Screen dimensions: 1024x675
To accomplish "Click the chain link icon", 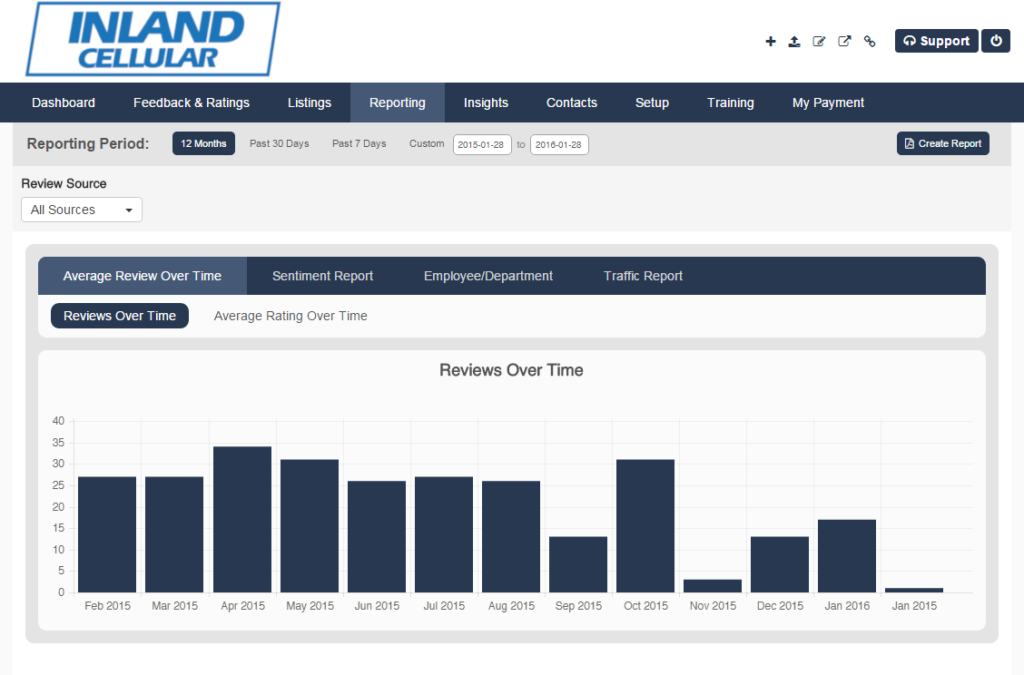I will pyautogui.click(x=869, y=41).
